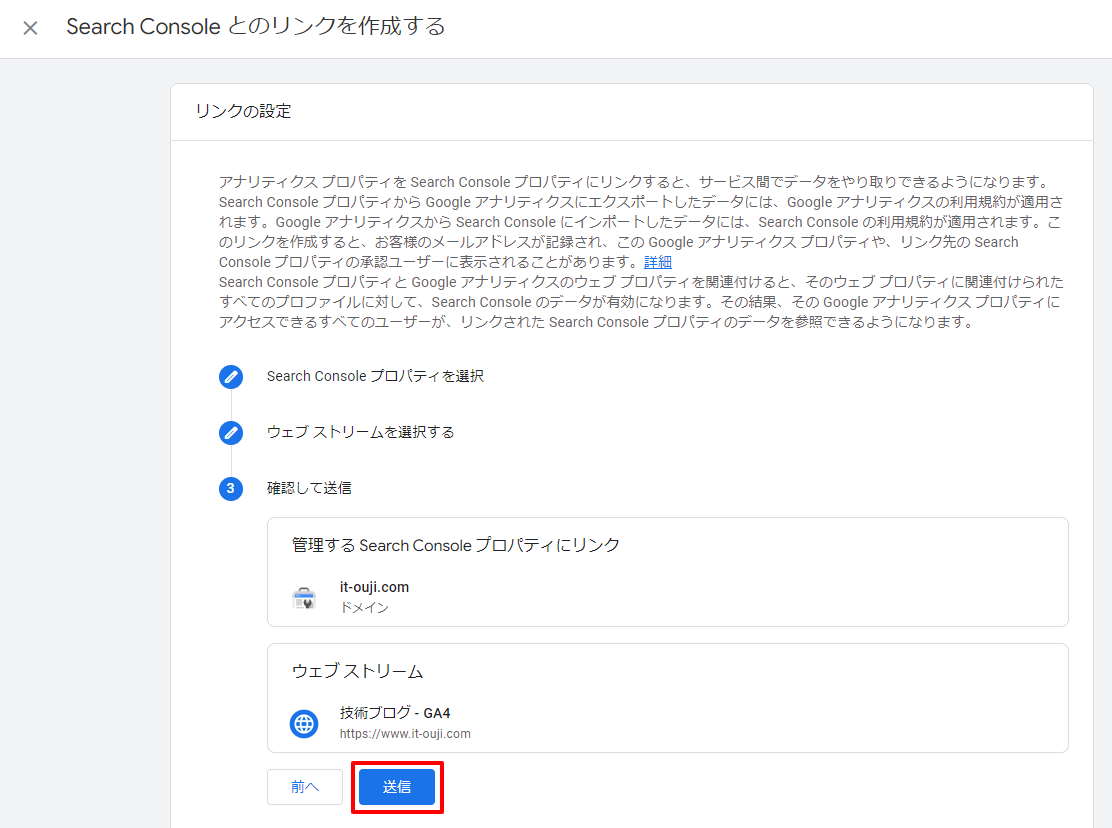Click the 管理する Search Console プロパティにリンク heading

click(x=456, y=545)
